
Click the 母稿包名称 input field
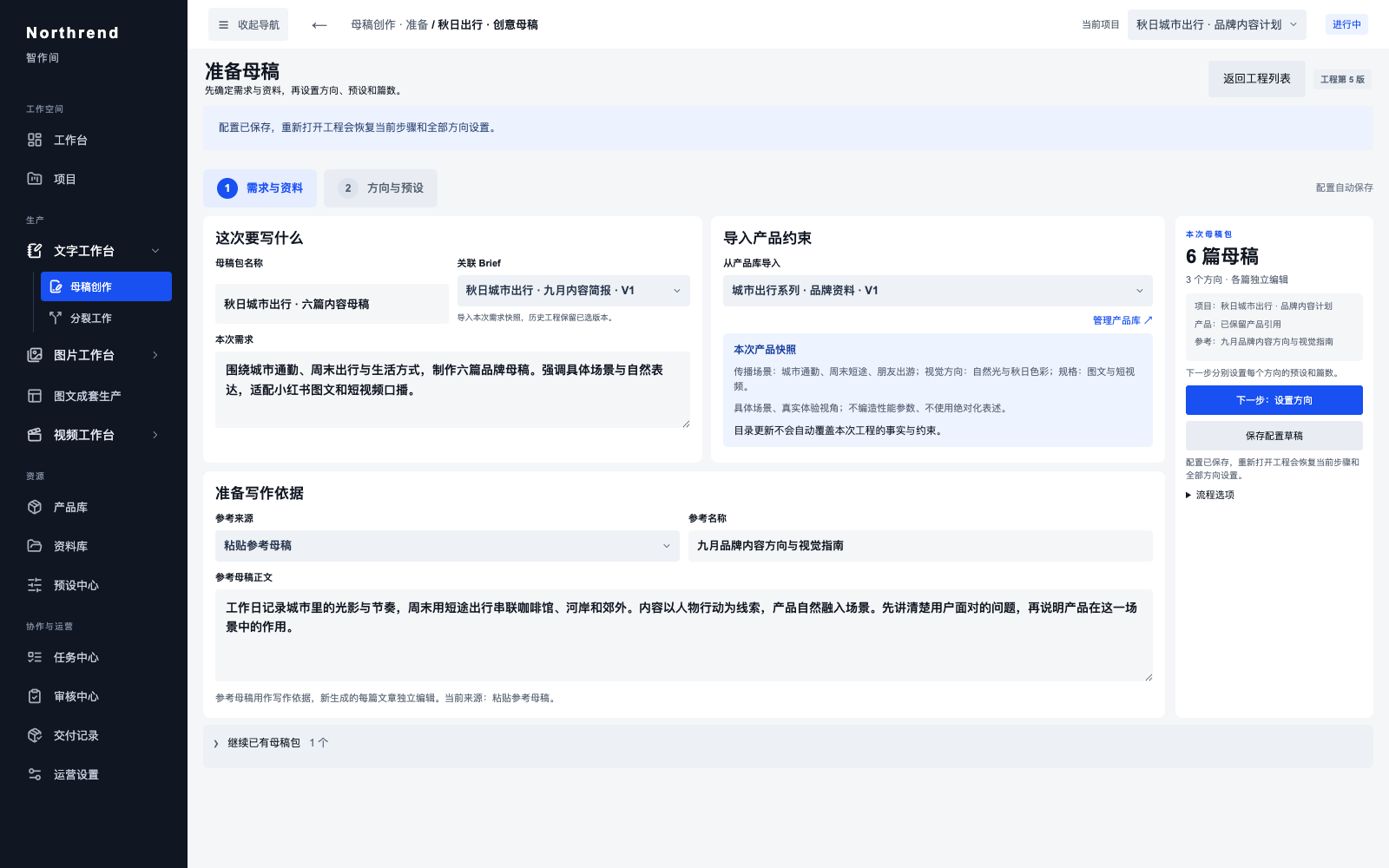(332, 304)
